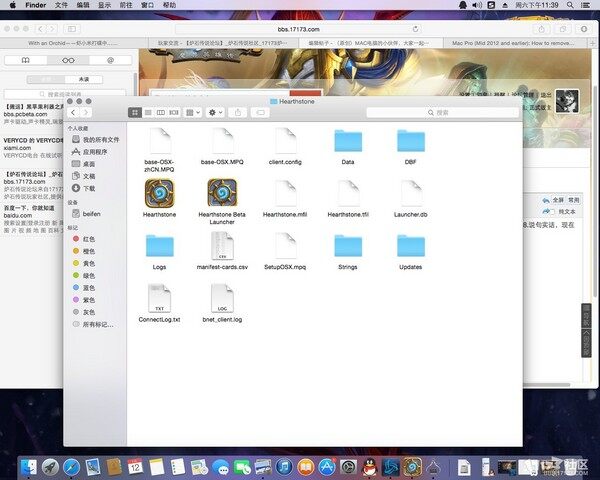Open Battle.net icon in Dock
Image resolution: width=600 pixels, height=480 pixels.
391,467
